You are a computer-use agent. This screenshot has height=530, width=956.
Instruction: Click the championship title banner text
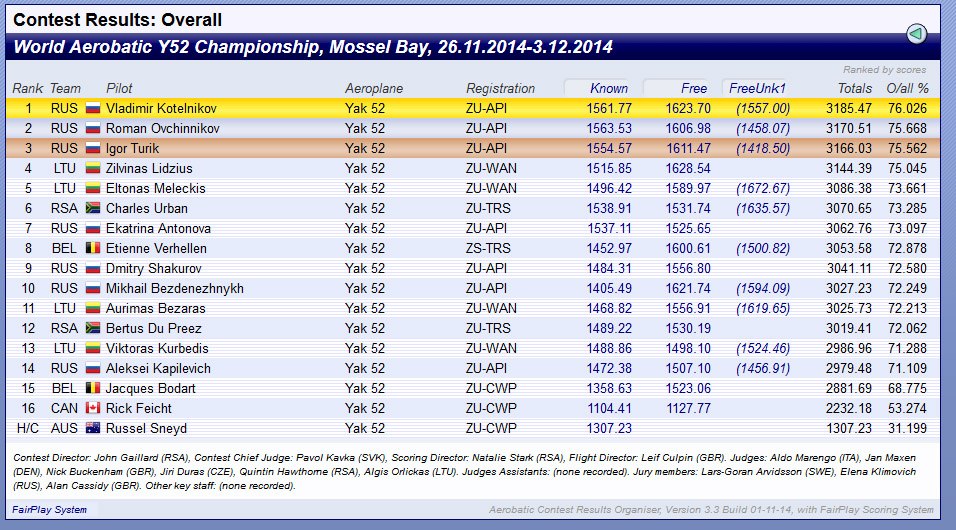coord(313,47)
